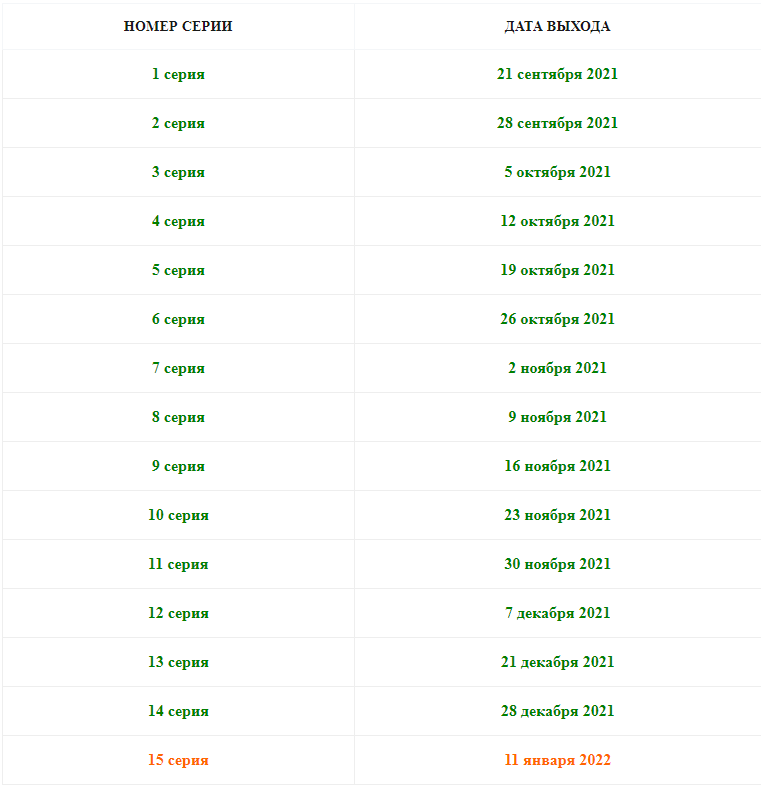Viewport: 761px width, 785px height.
Task: Click the "ДАТА ВЫХОДА" column header
Action: pos(557,26)
